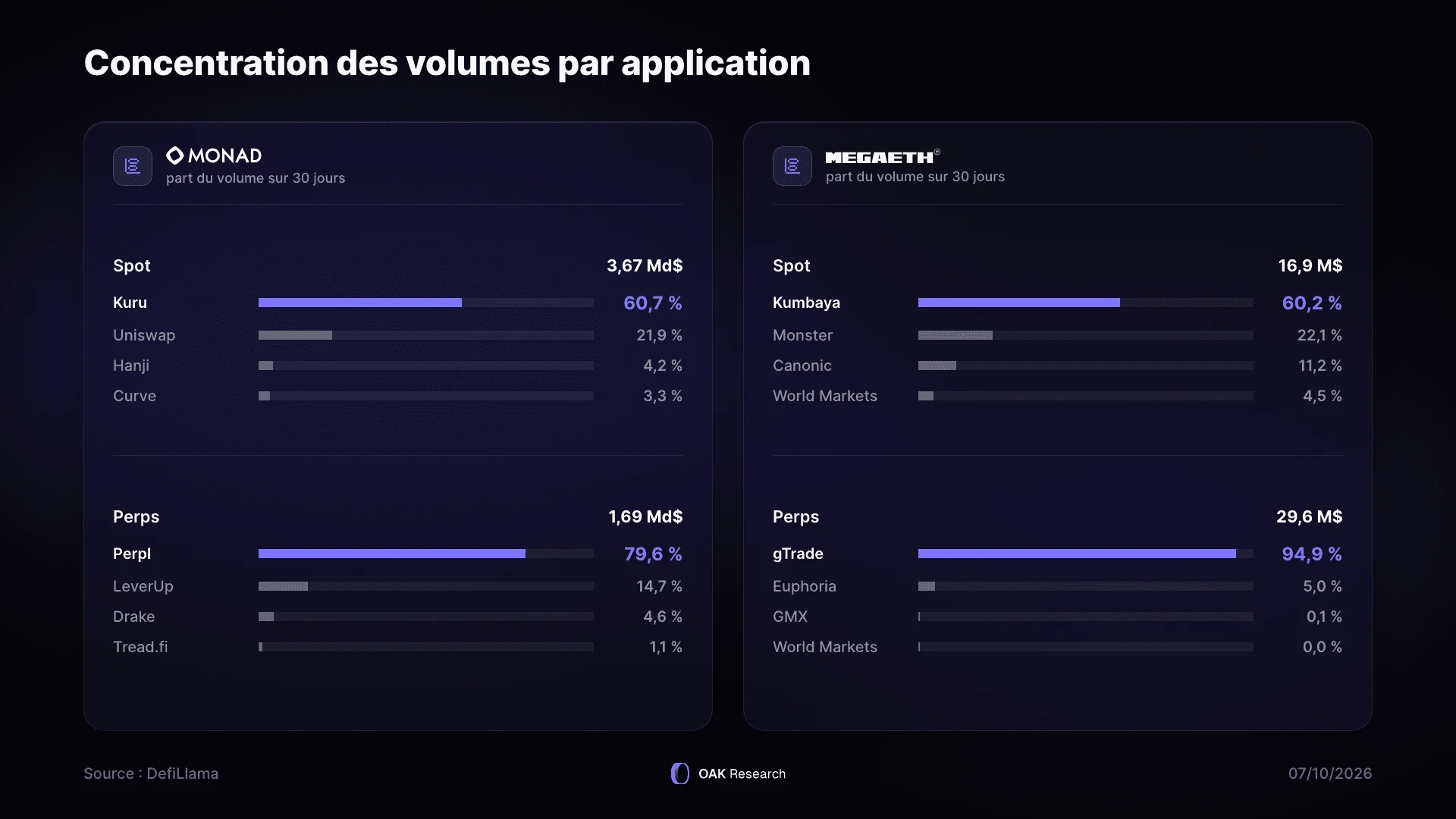Click the Uniswap volume share bar
Screen dimensions: 1456x819
pos(426,335)
